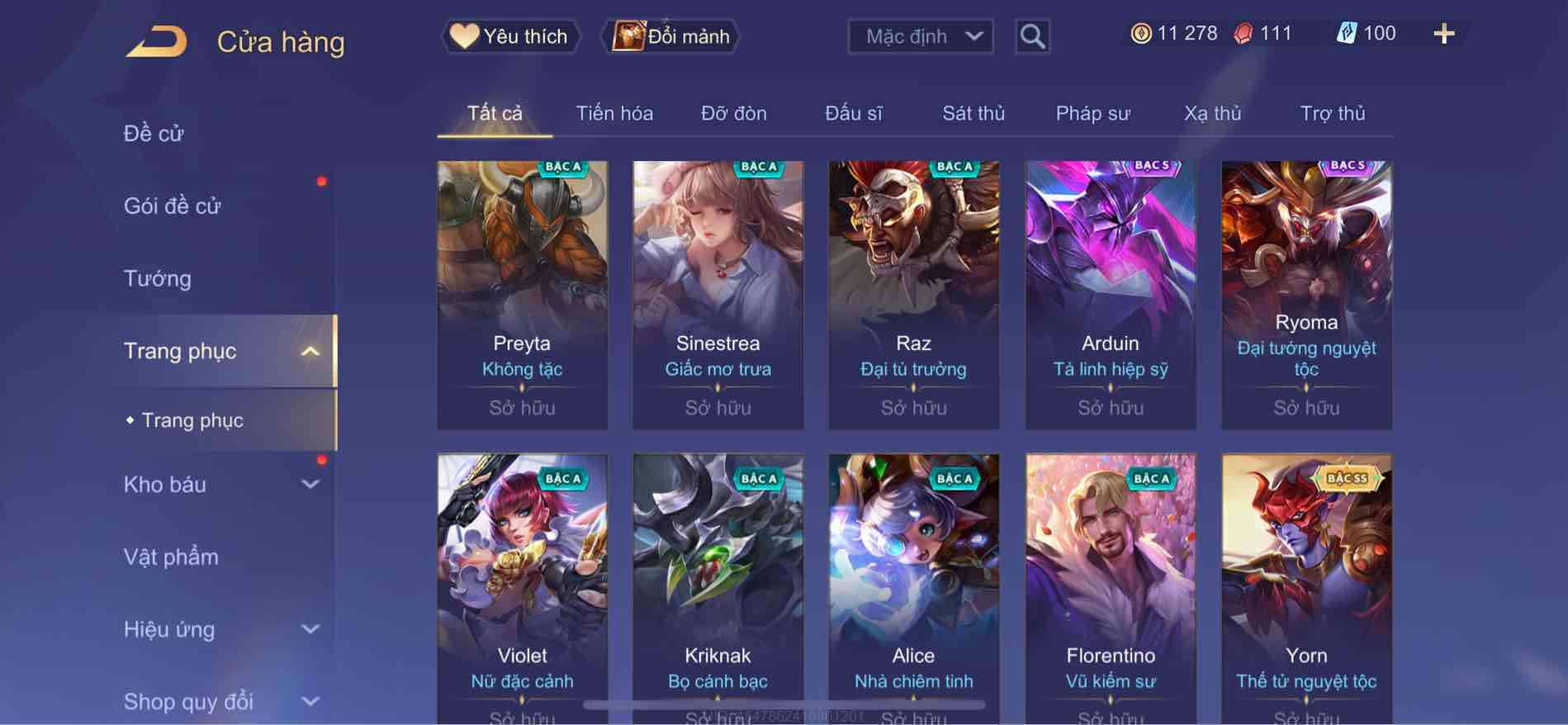Open the Tướng sidebar menu
1568x725 pixels.
click(x=158, y=278)
